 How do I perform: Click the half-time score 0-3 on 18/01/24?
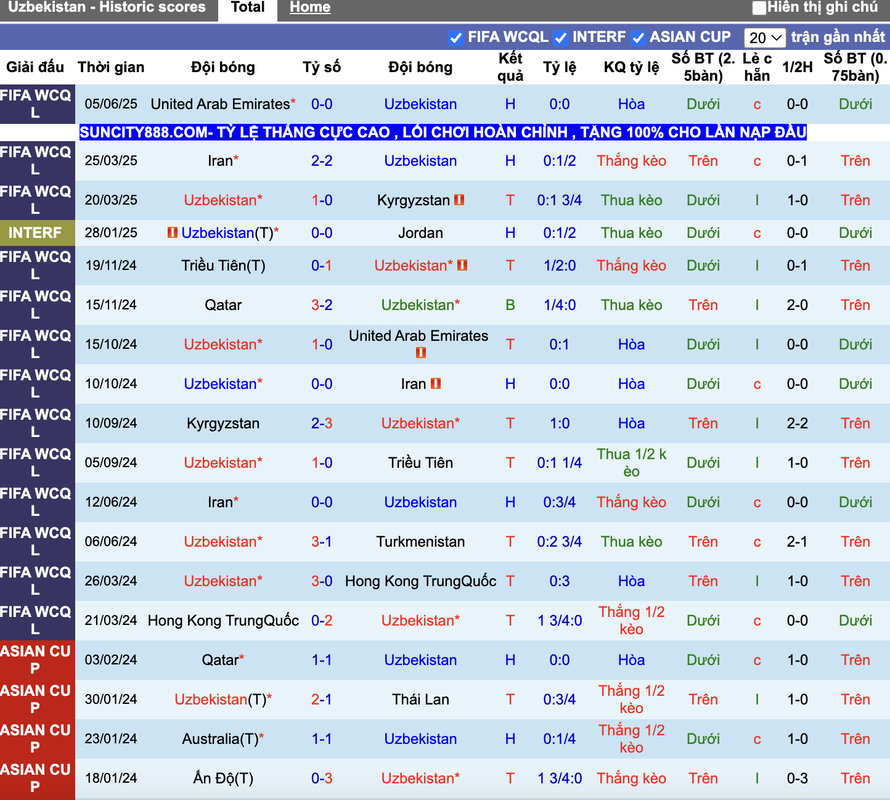pos(797,778)
